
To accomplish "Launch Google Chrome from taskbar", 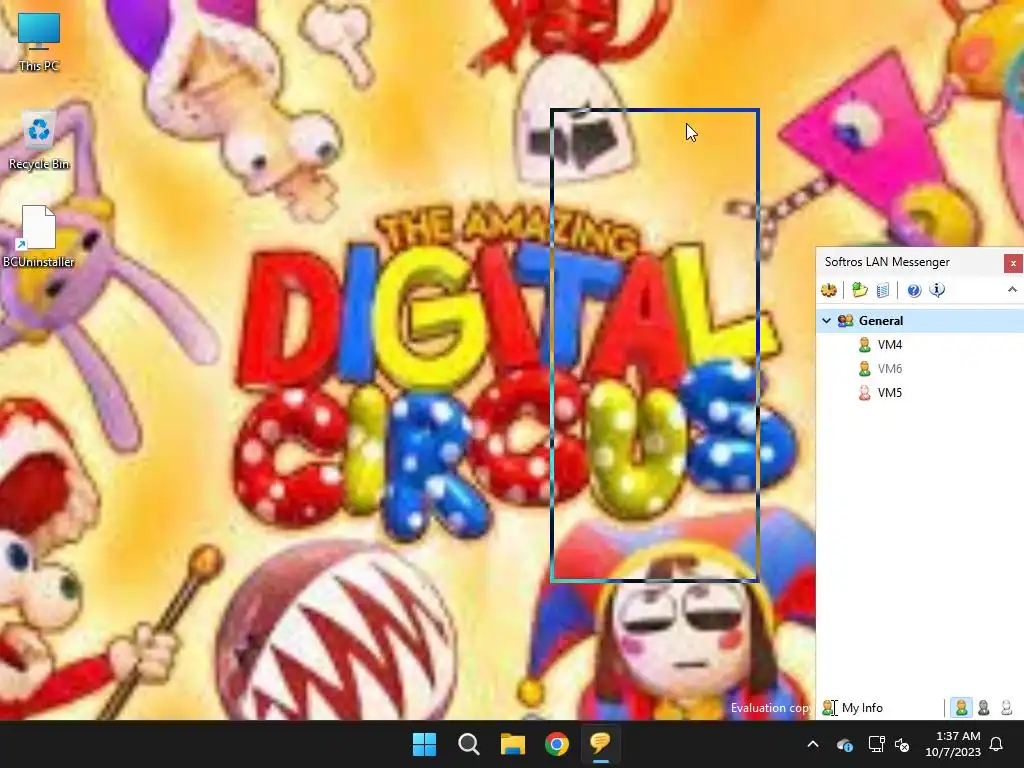I will [x=556, y=744].
